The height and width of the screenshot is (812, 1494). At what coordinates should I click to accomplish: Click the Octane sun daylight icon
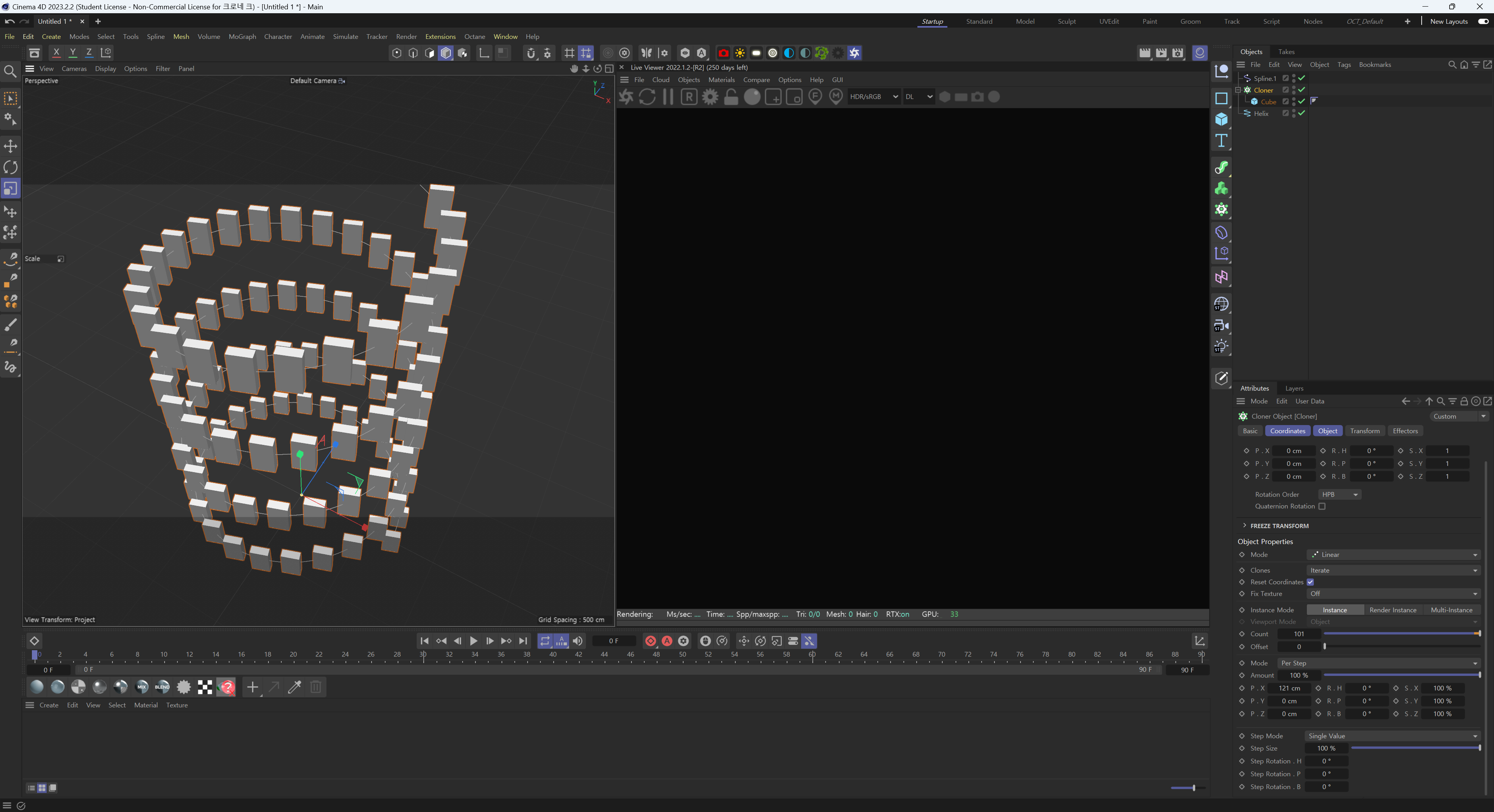tap(740, 53)
